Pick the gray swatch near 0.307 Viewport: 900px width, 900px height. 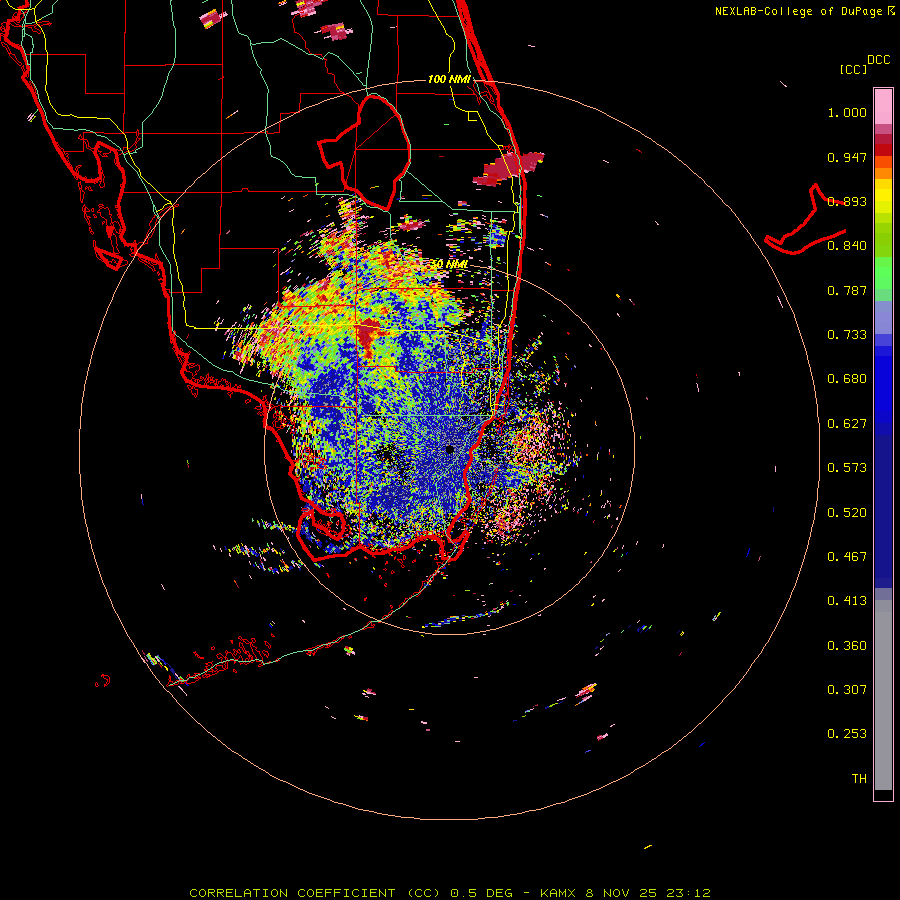pos(883,695)
